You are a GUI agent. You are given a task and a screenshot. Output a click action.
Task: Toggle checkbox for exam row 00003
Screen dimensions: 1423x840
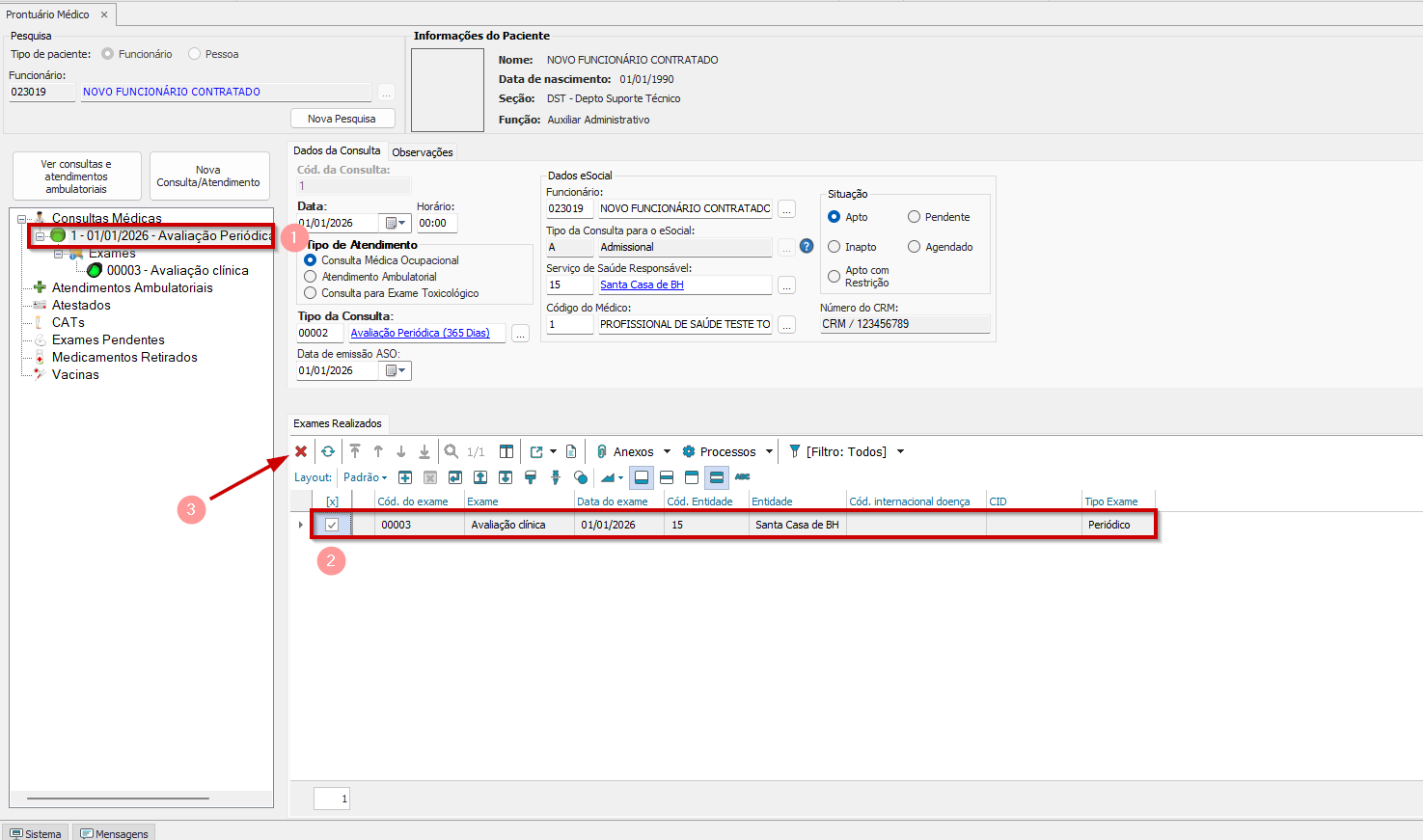coord(332,525)
